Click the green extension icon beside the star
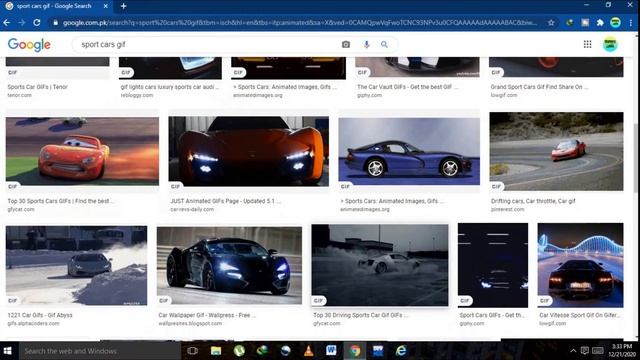 (x=570, y=23)
